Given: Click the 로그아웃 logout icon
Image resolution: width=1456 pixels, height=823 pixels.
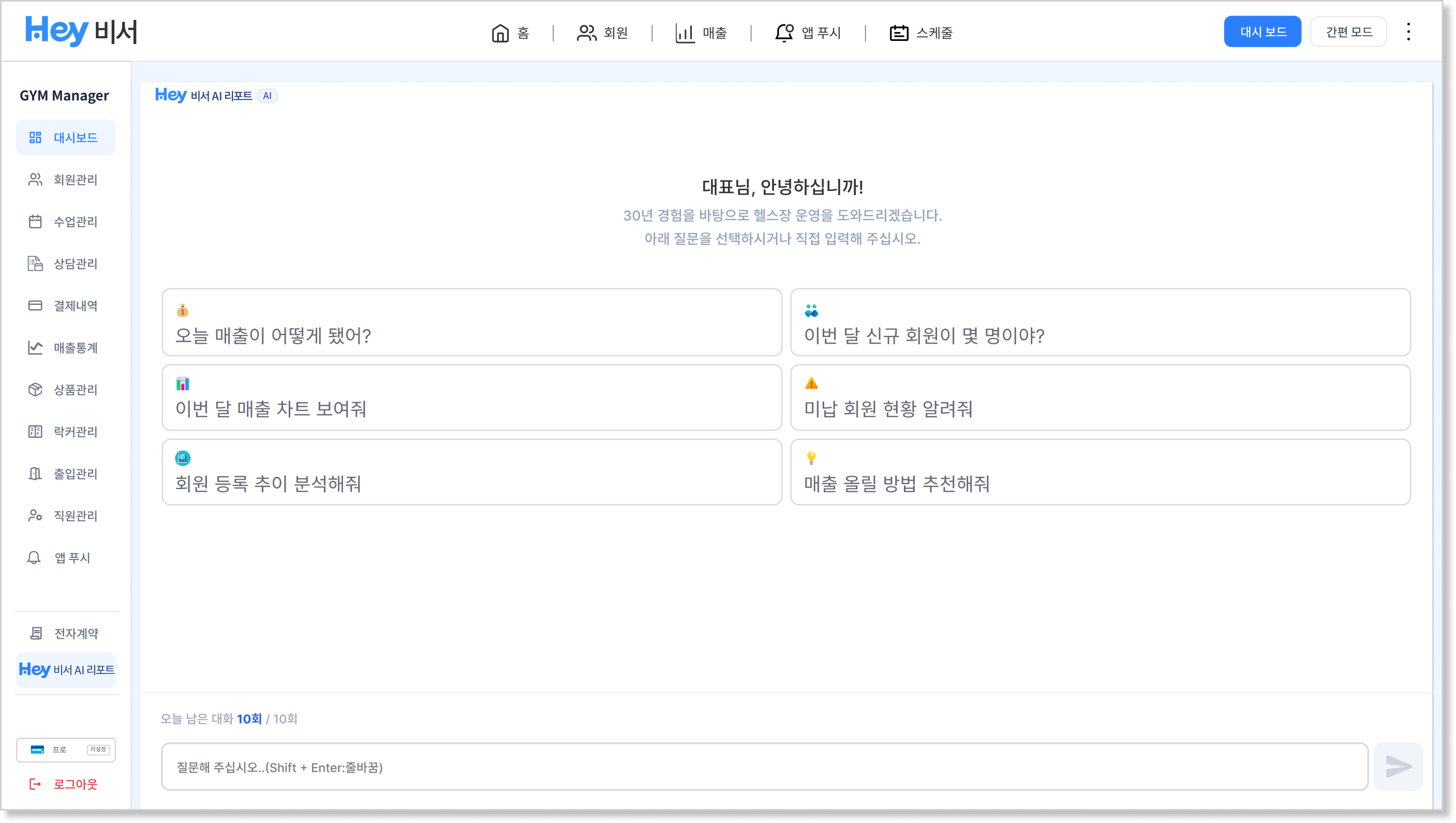Looking at the screenshot, I should [35, 784].
